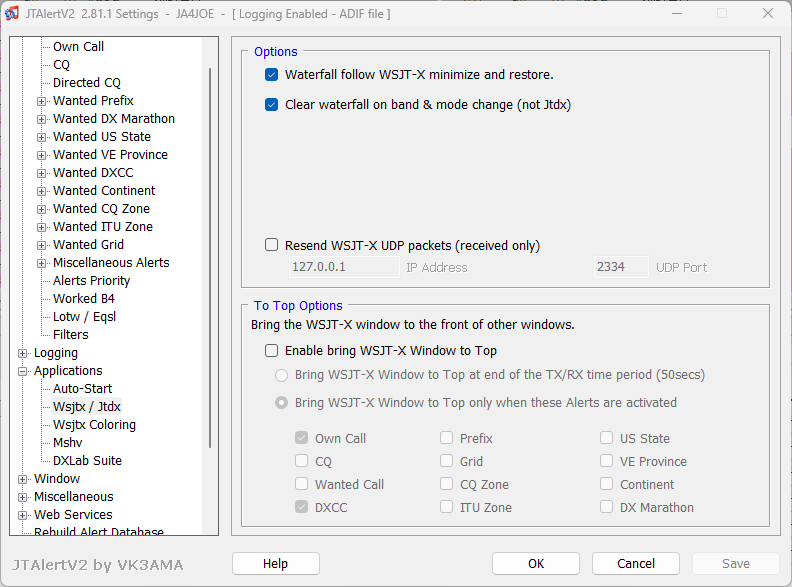Click the UDP Port field 2334
This screenshot has width=792, height=587.
coord(621,267)
